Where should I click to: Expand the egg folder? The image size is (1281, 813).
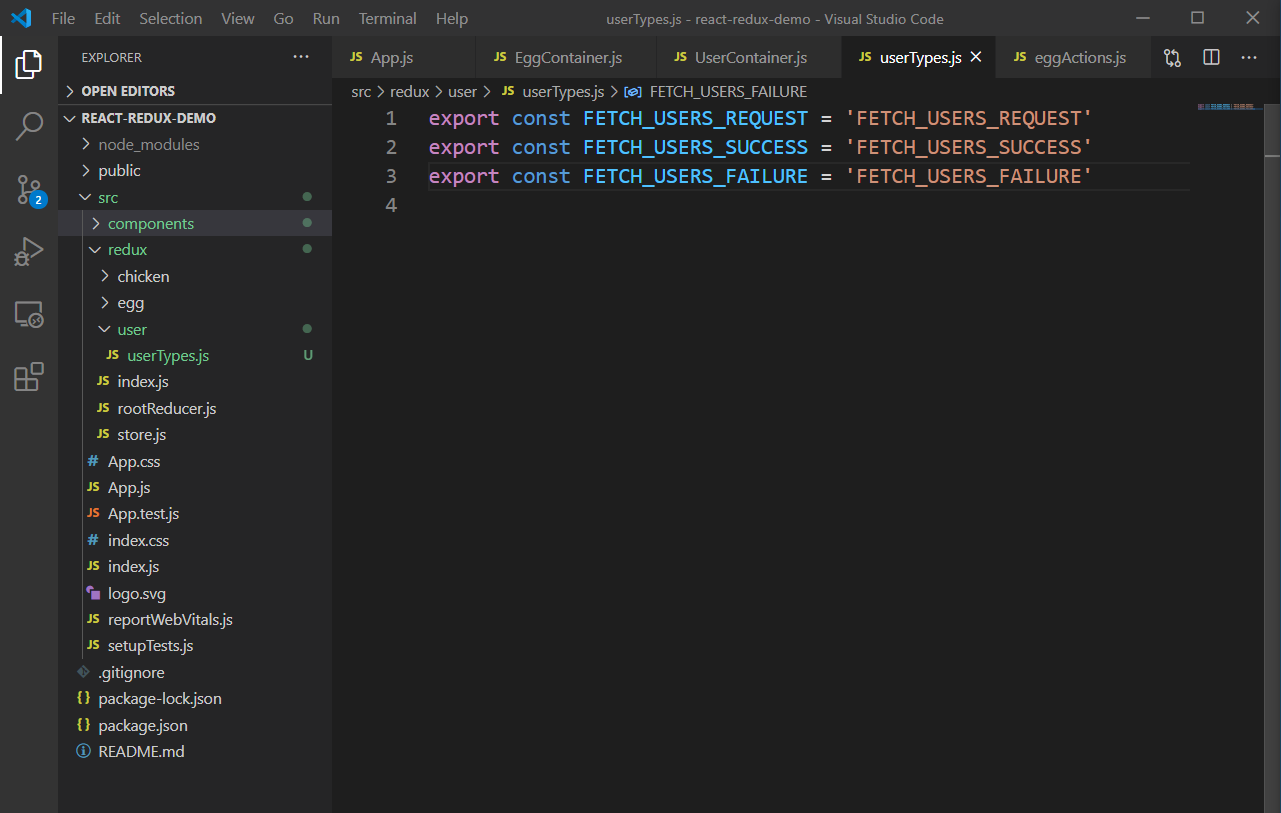[195, 302]
